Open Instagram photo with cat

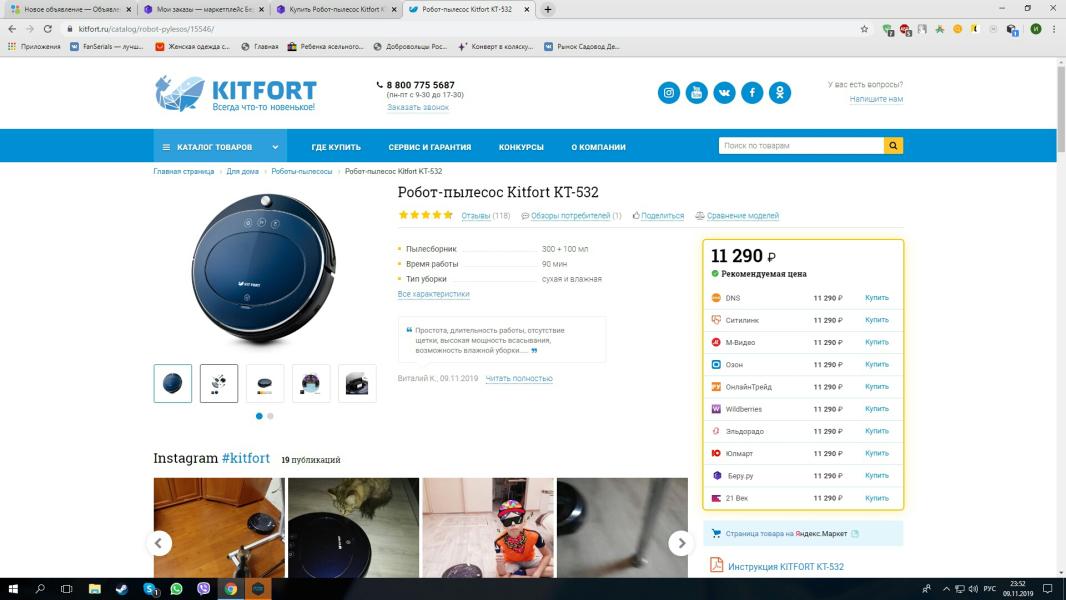click(354, 528)
